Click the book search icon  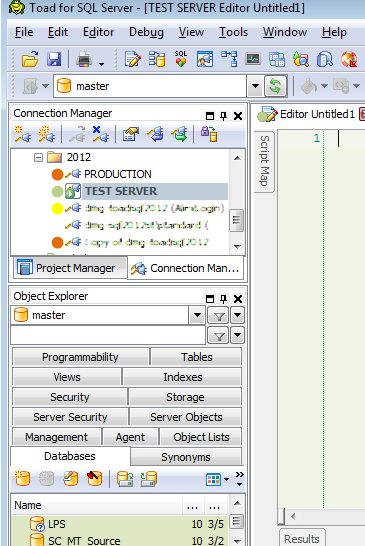click(325, 59)
